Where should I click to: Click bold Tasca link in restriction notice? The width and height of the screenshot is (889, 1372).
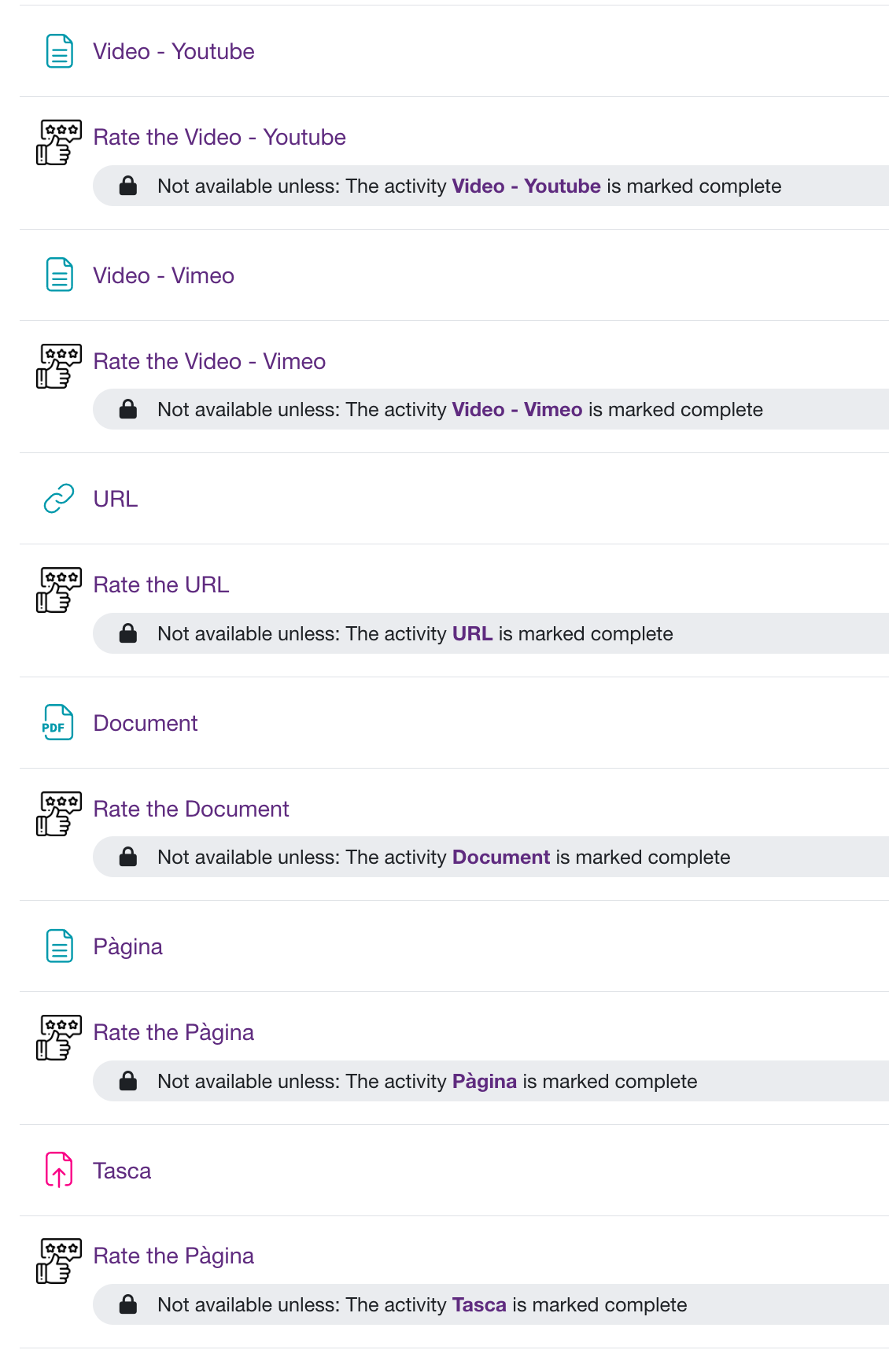pyautogui.click(x=479, y=1305)
